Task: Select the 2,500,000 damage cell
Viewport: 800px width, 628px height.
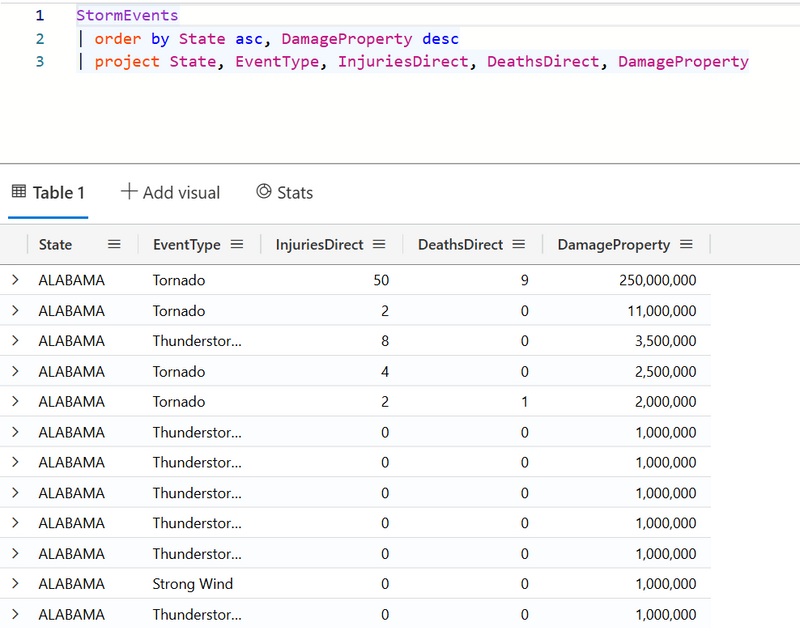Action: pos(665,371)
